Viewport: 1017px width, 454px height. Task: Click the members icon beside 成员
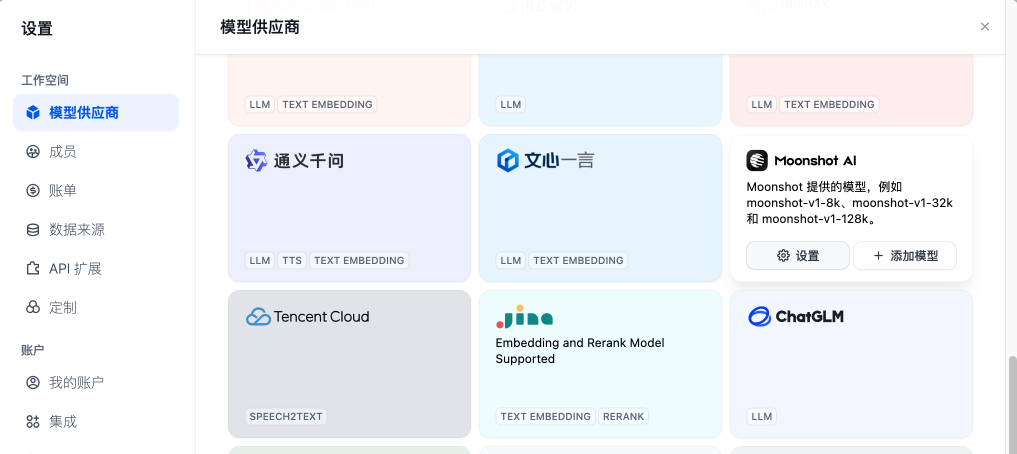tap(33, 152)
